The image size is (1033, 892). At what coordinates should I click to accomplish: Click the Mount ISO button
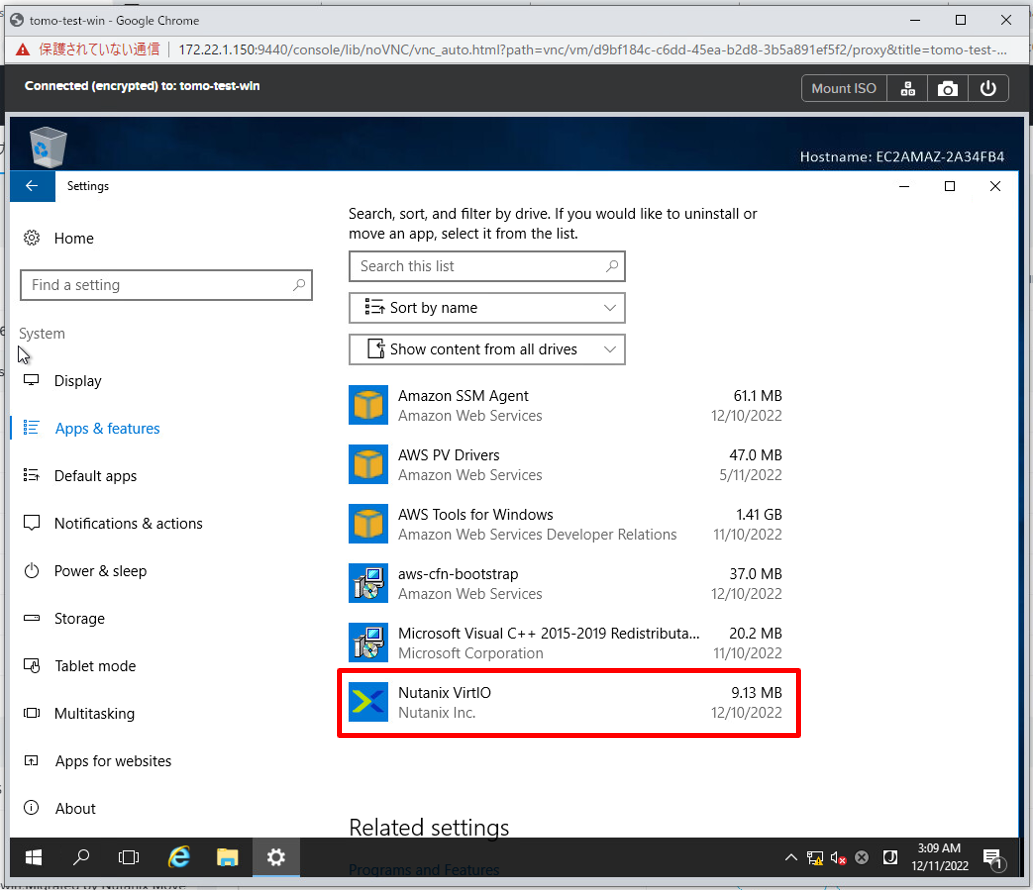(843, 88)
